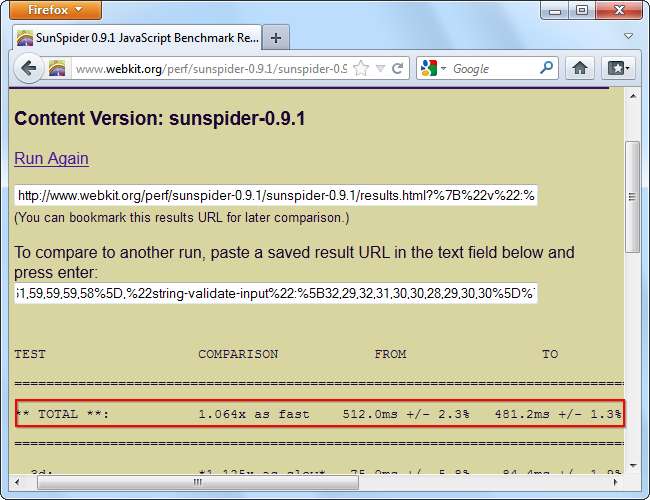Select the SunSpider 0.9.1 JavaScript Benchmark tab
The image size is (650, 500).
tap(137, 38)
